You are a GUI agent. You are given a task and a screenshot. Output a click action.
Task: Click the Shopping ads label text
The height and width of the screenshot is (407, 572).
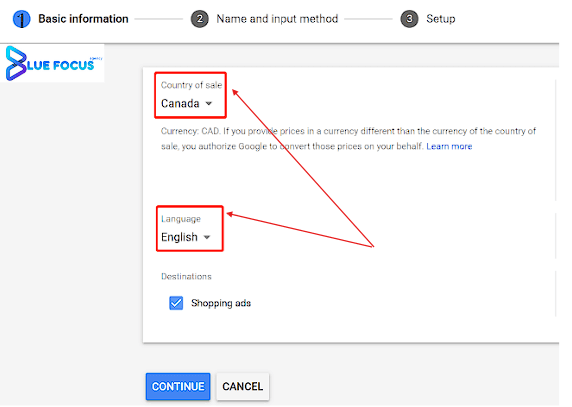click(221, 303)
